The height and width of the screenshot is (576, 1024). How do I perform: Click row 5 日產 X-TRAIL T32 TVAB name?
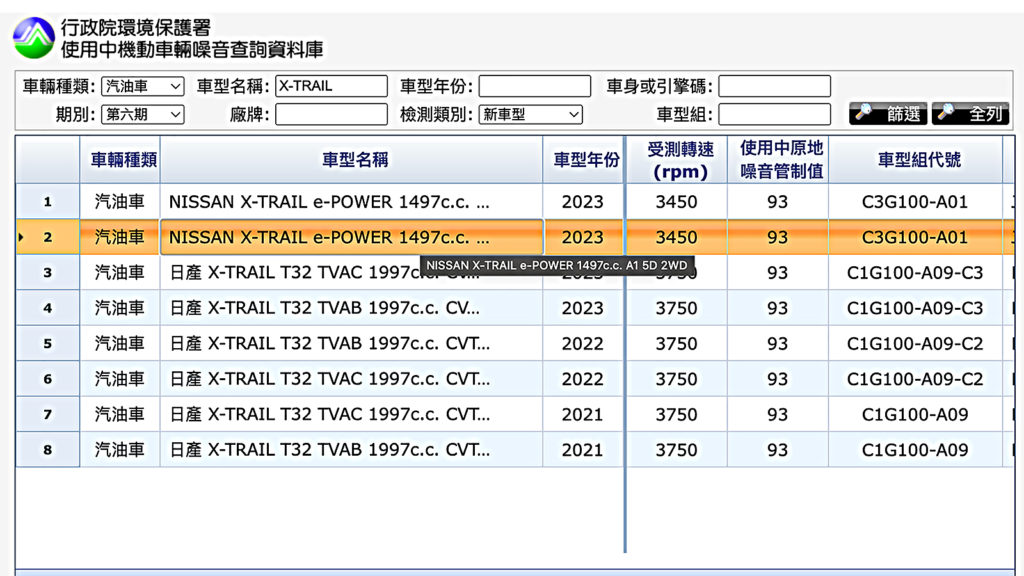[329, 344]
